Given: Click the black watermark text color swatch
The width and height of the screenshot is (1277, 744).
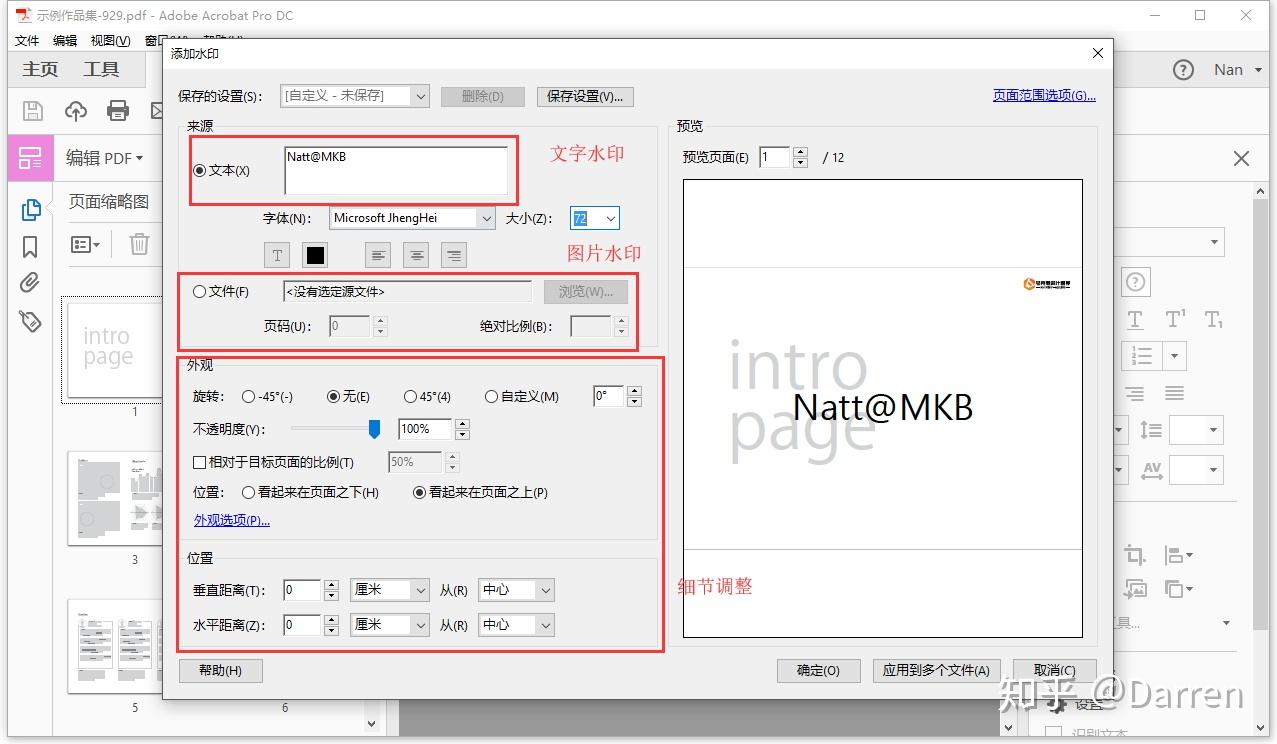Looking at the screenshot, I should pos(315,255).
